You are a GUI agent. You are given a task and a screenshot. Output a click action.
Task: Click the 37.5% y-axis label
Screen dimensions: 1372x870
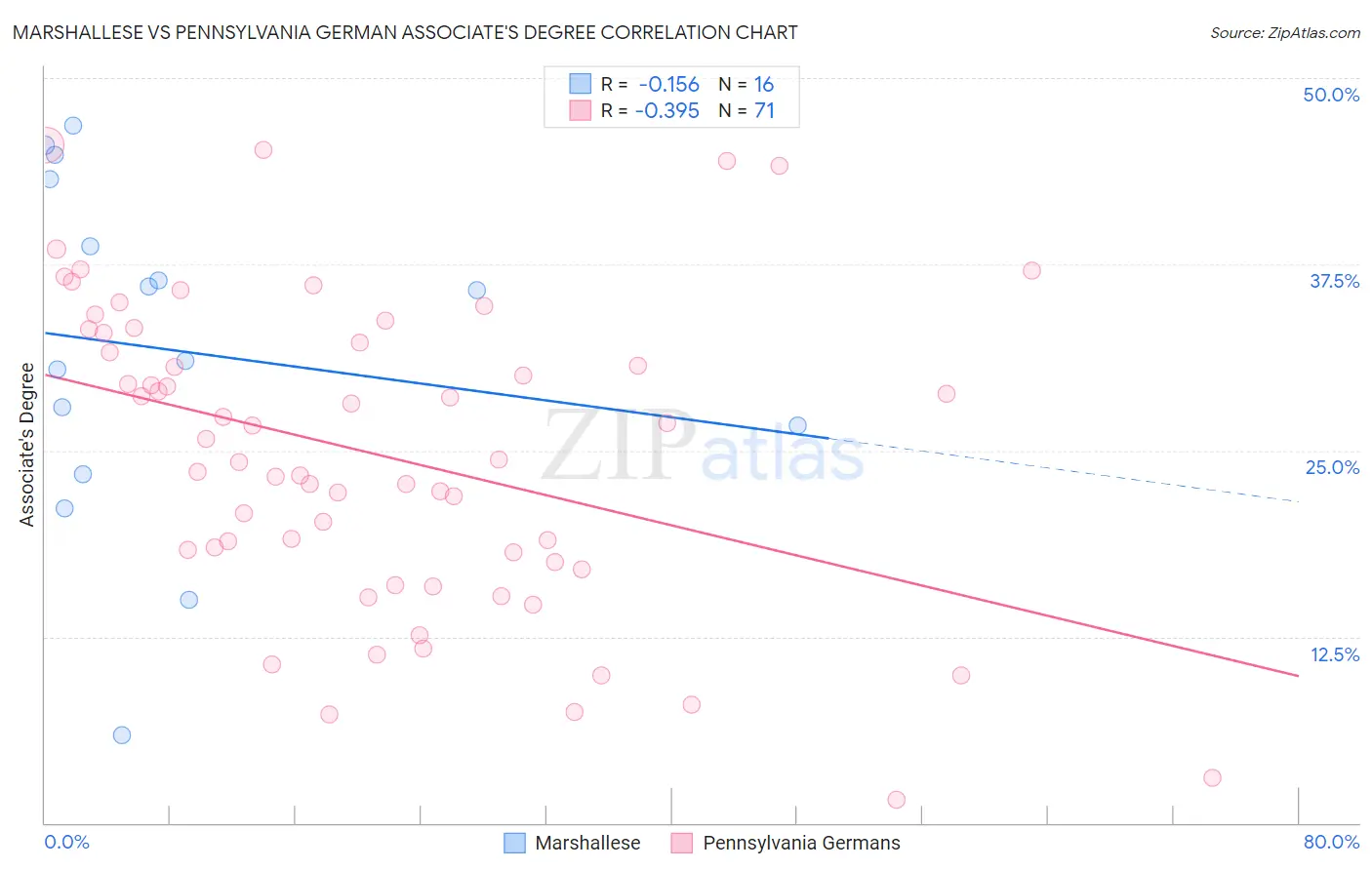tap(1334, 281)
